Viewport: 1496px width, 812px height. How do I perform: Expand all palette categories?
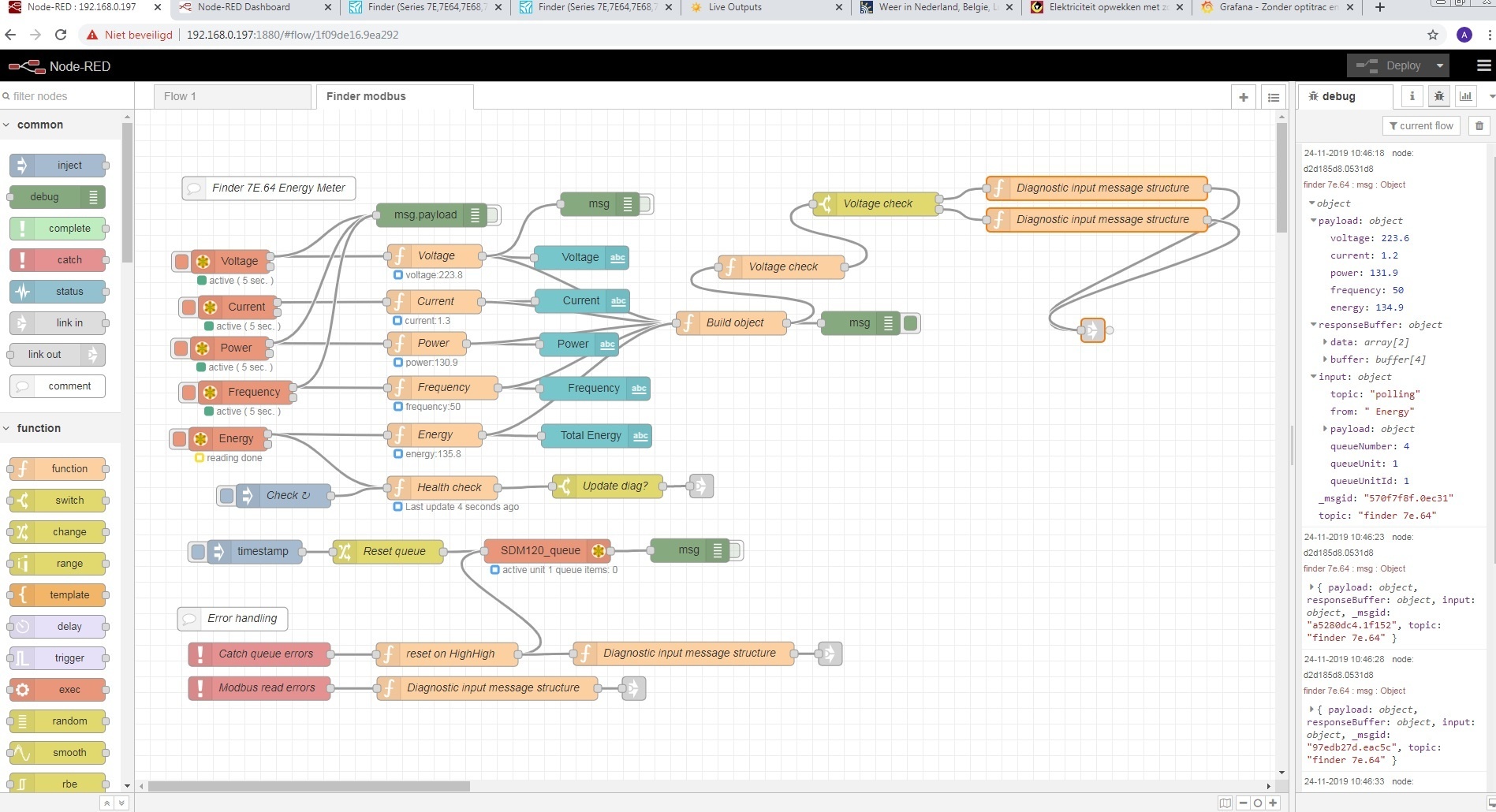(x=121, y=803)
